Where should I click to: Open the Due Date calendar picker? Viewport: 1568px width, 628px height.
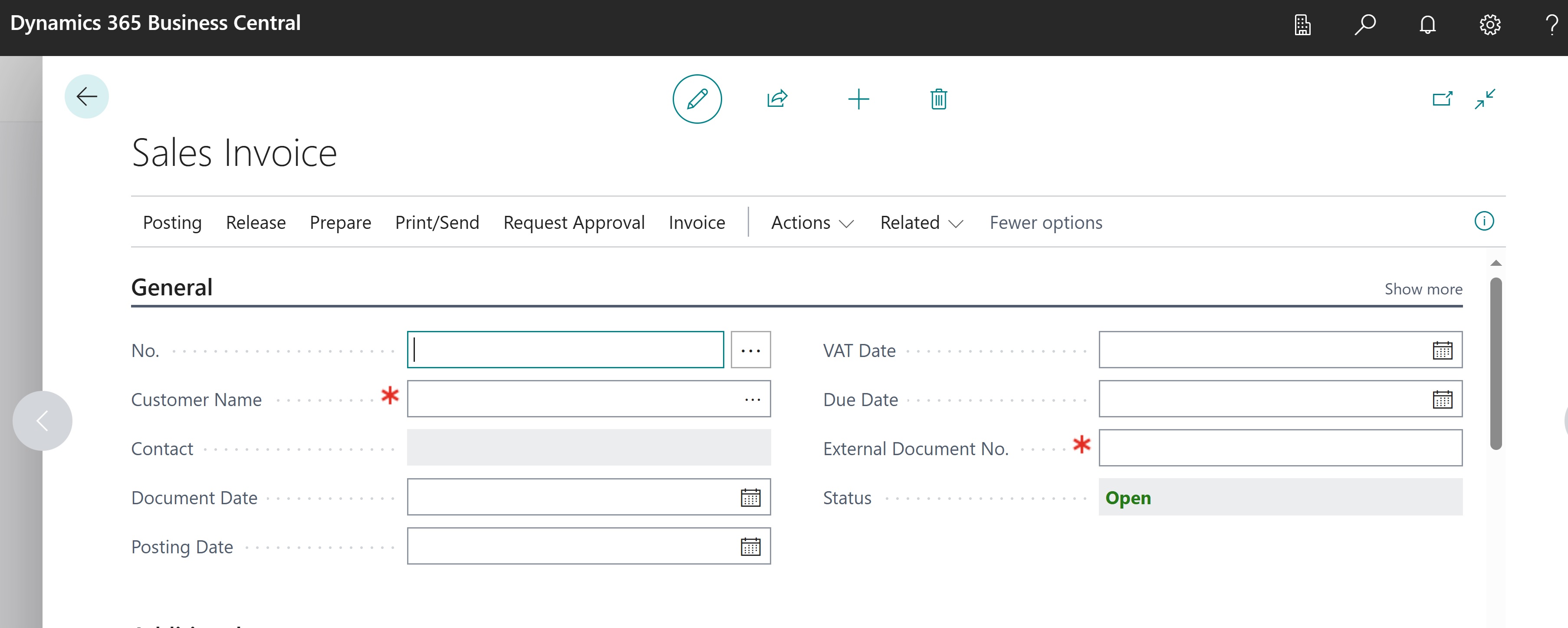click(x=1443, y=399)
